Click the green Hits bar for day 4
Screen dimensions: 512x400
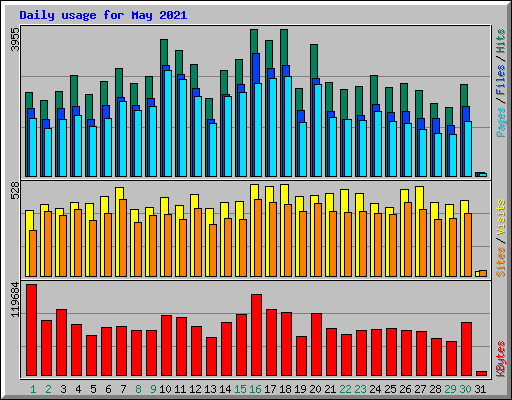click(x=74, y=91)
